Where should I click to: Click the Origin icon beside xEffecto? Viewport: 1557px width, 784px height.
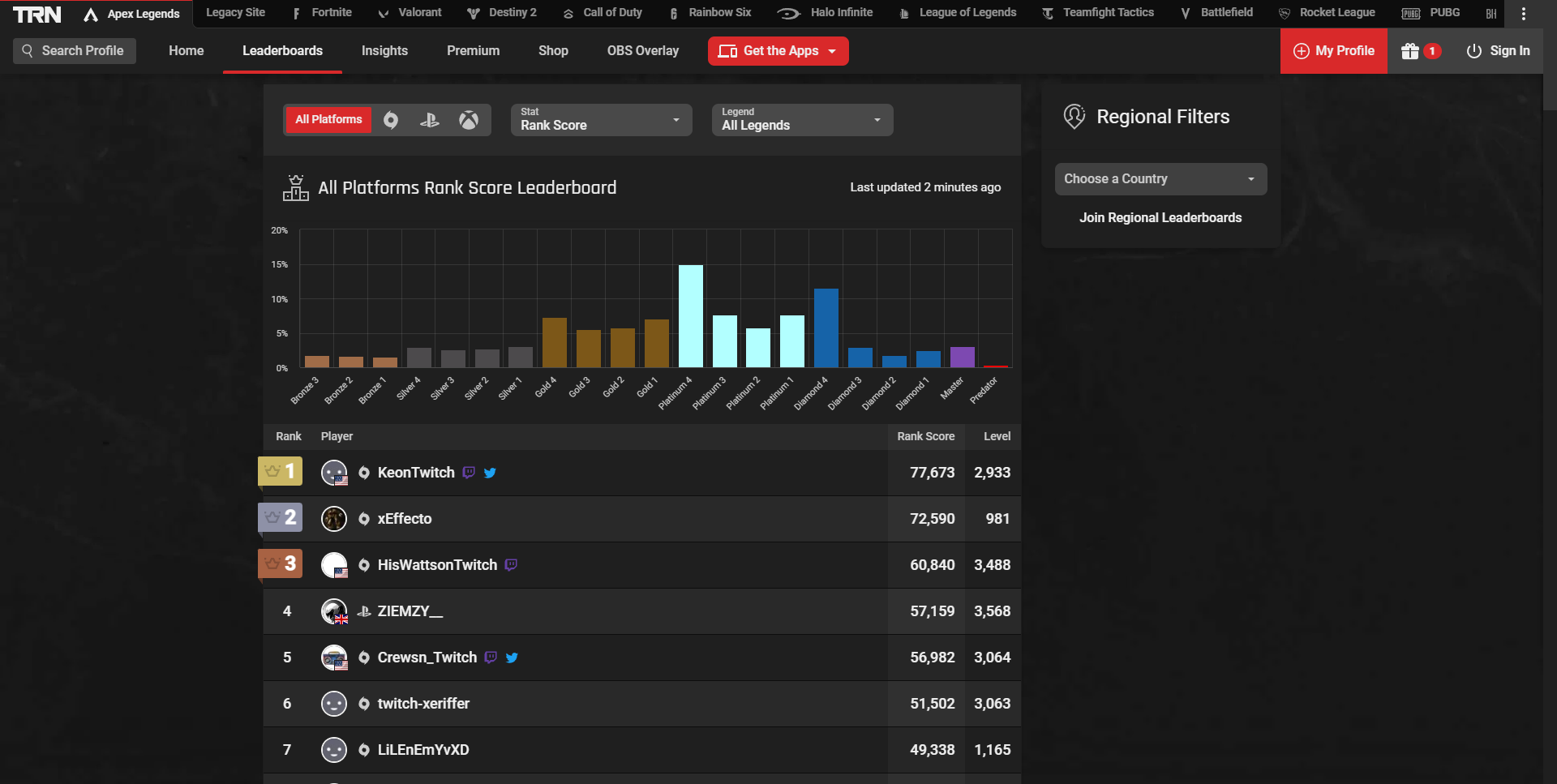364,519
